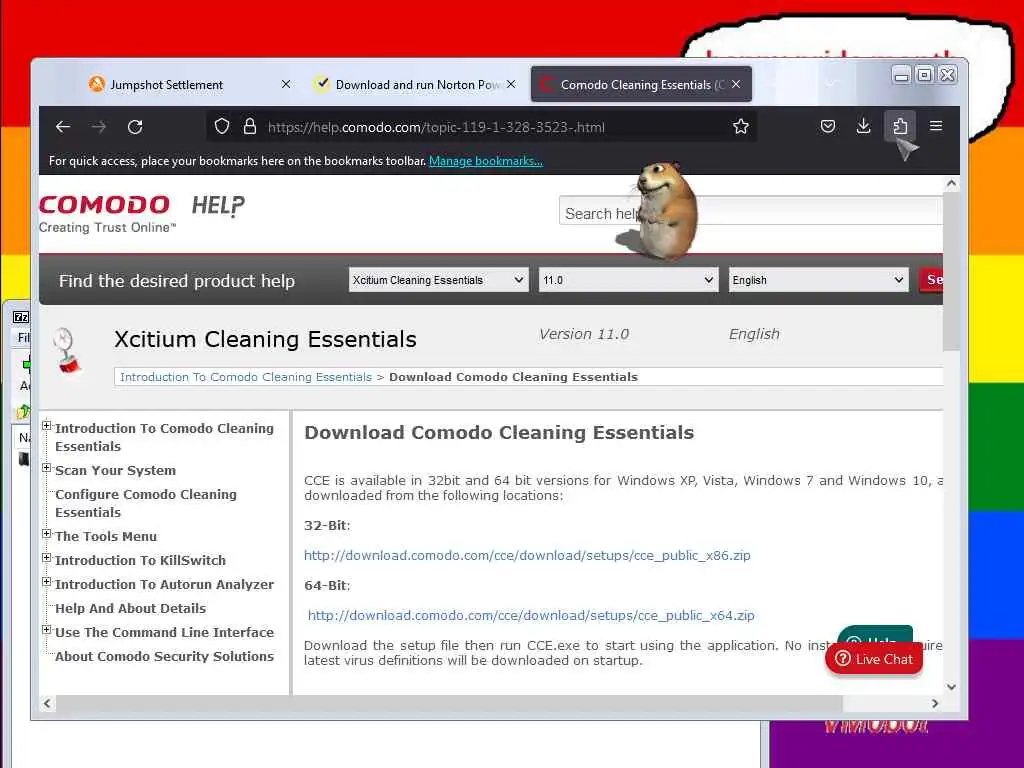Click the Cleaning Essentials brush product icon
Viewport: 1024px width, 768px height.
[x=67, y=351]
